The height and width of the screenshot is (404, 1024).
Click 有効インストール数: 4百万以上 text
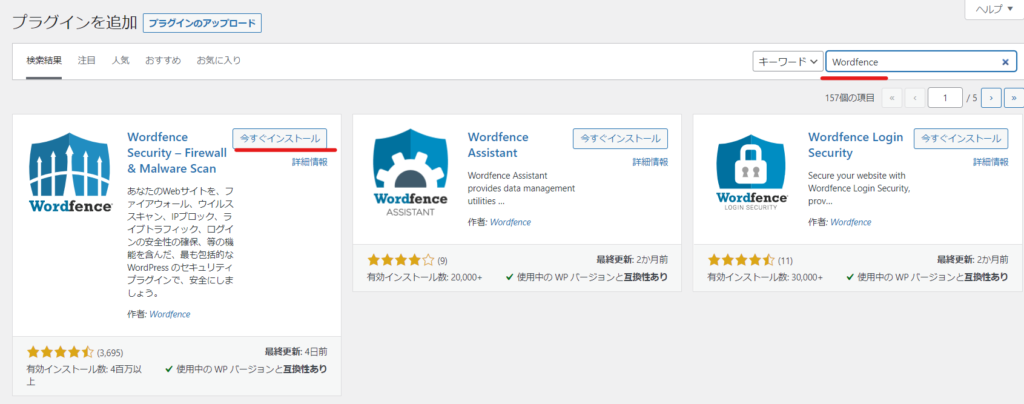click(x=83, y=375)
